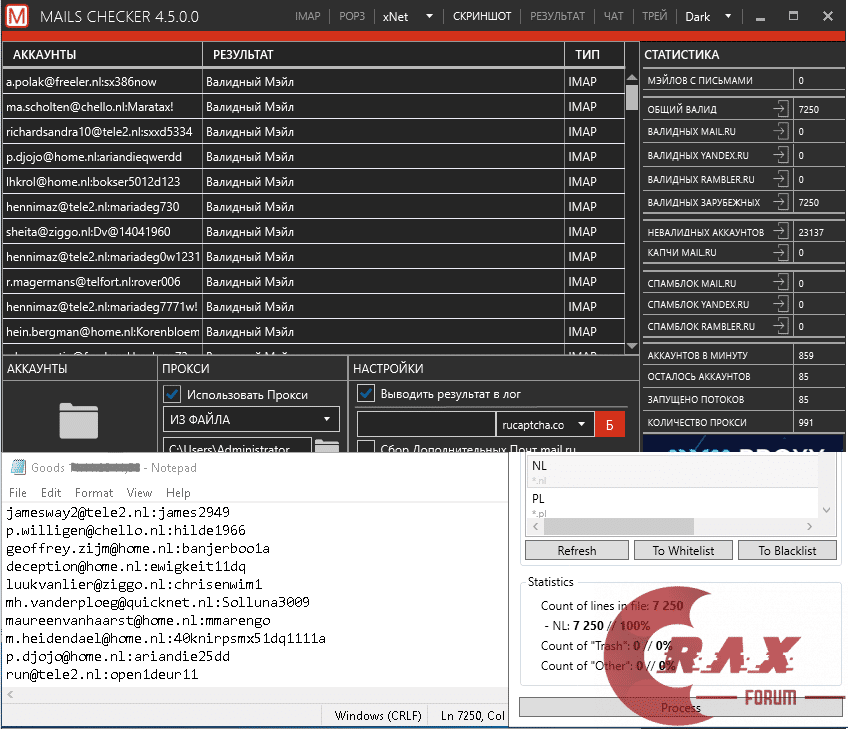Toggle Использовать Прокси checkbox
The image size is (848, 729).
(x=172, y=394)
